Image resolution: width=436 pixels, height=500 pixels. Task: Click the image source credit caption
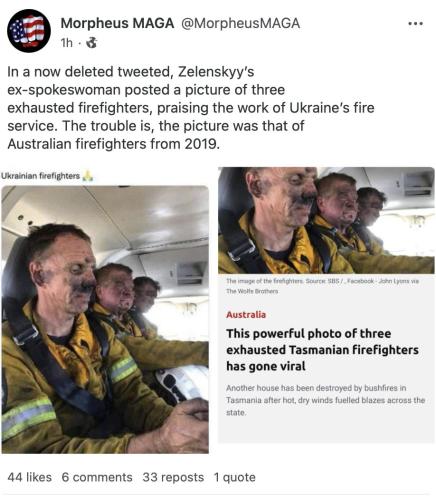[x=322, y=286]
